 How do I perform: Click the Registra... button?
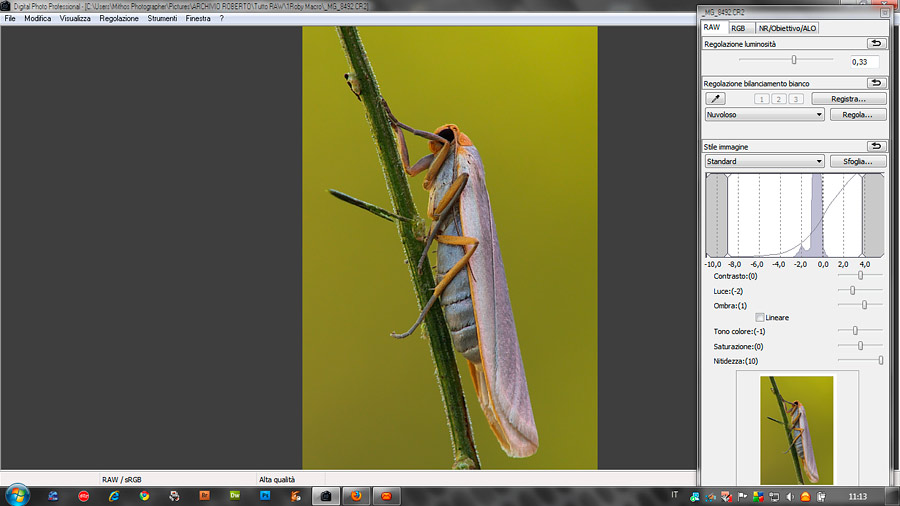848,99
